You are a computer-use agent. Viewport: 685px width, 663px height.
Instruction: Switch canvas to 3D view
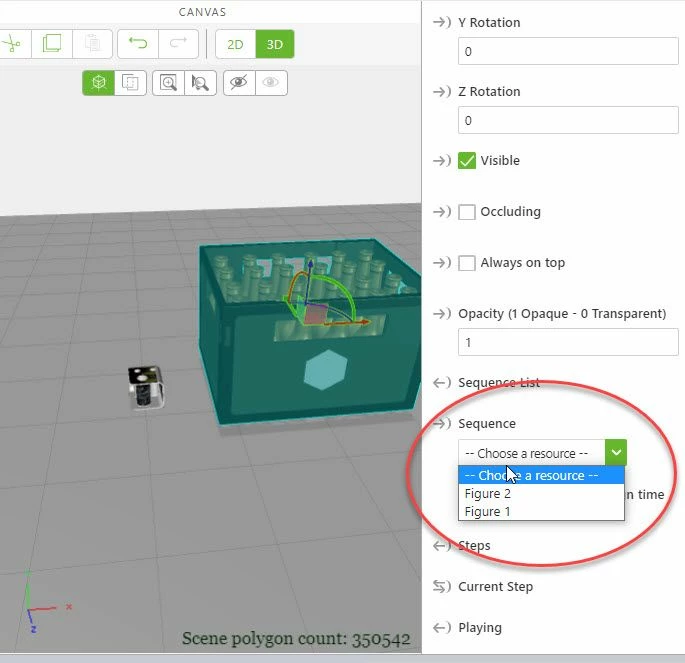[275, 44]
